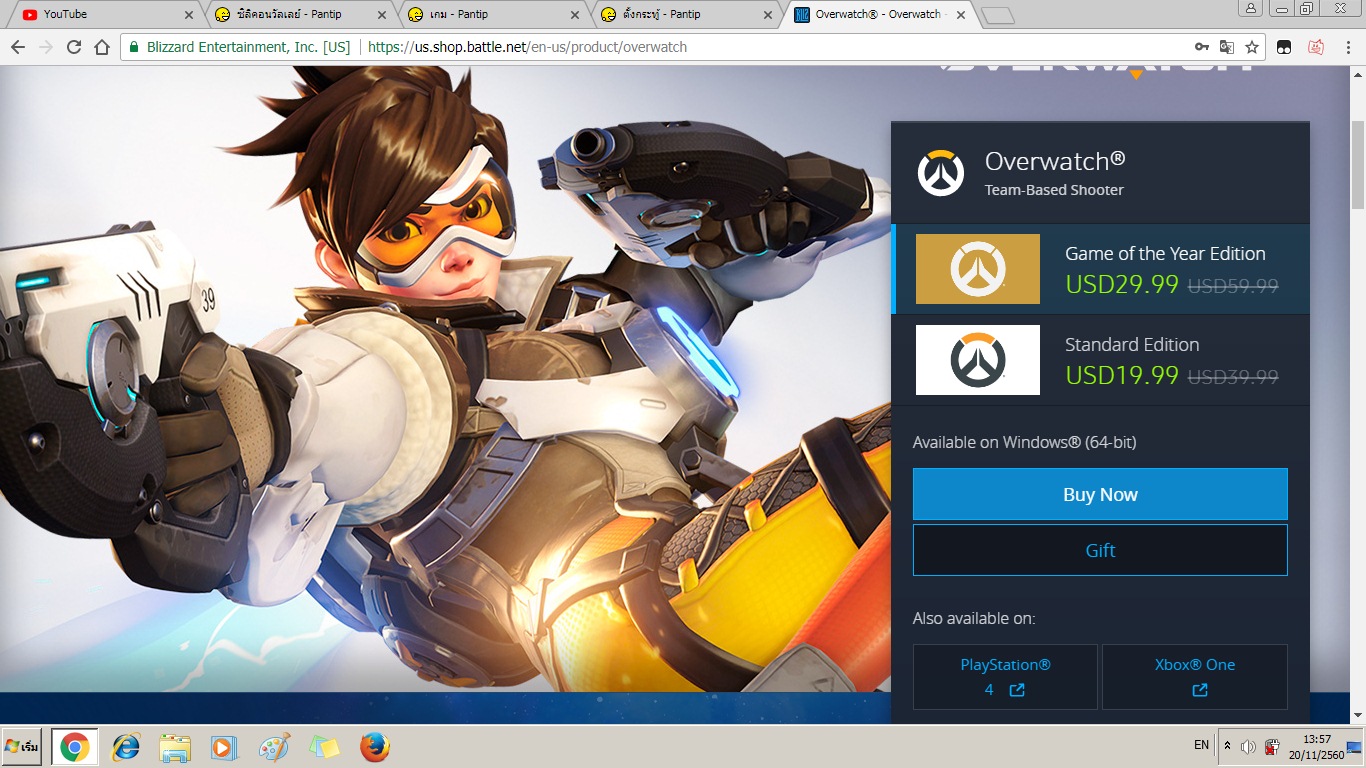1366x768 pixels.
Task: Click the USD19.99 price text
Action: [x=1122, y=375]
